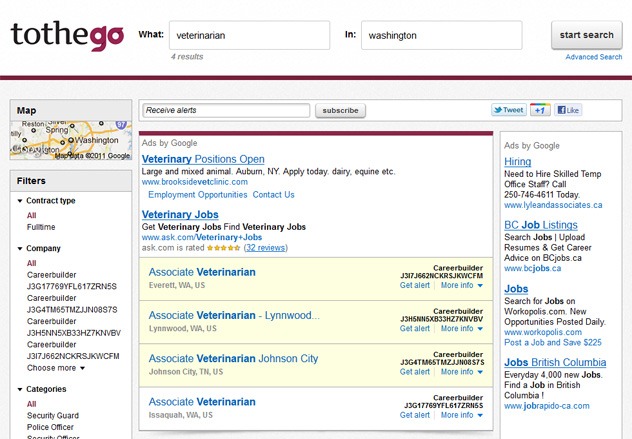Click the tothego logo

tap(67, 35)
